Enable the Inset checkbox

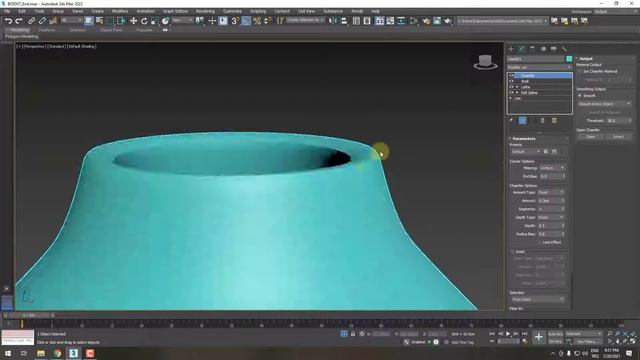513,252
